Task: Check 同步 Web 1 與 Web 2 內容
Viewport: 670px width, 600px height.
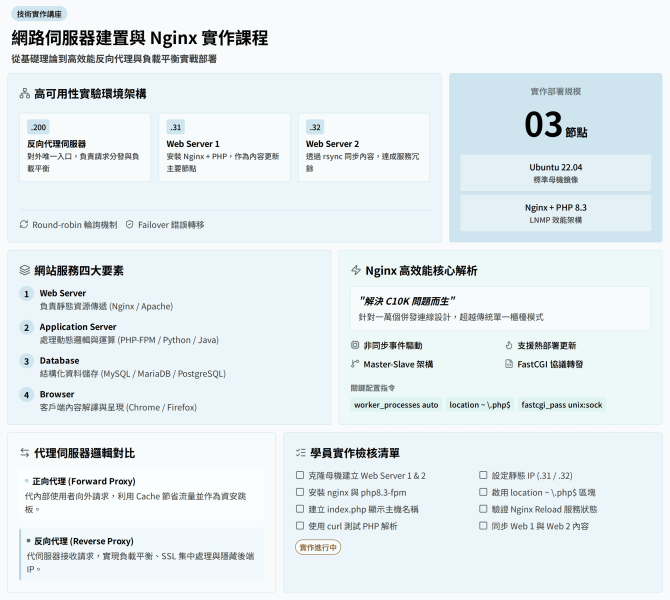Action: pos(483,526)
